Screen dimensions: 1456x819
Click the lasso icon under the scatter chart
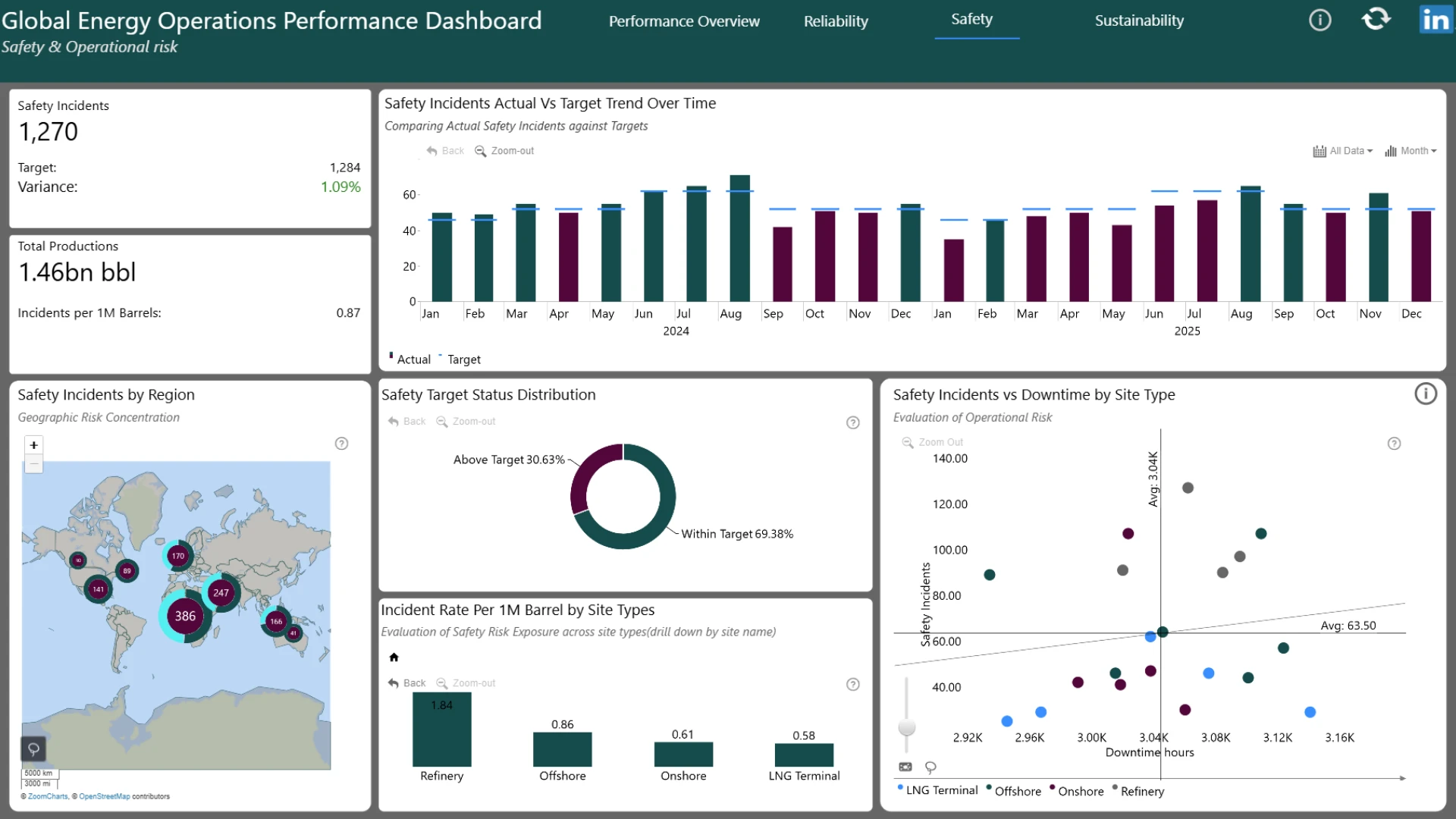point(930,767)
